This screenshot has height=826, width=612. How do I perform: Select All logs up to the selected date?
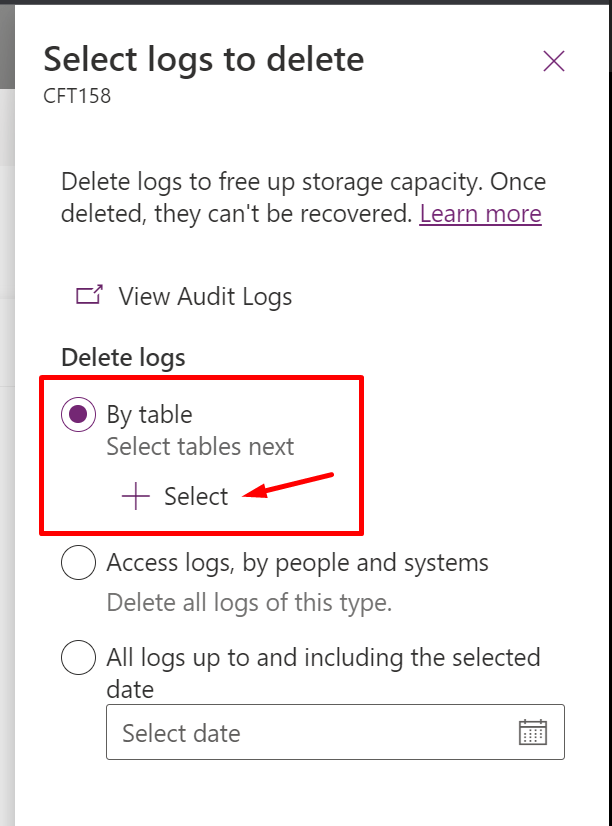pyautogui.click(x=78, y=658)
